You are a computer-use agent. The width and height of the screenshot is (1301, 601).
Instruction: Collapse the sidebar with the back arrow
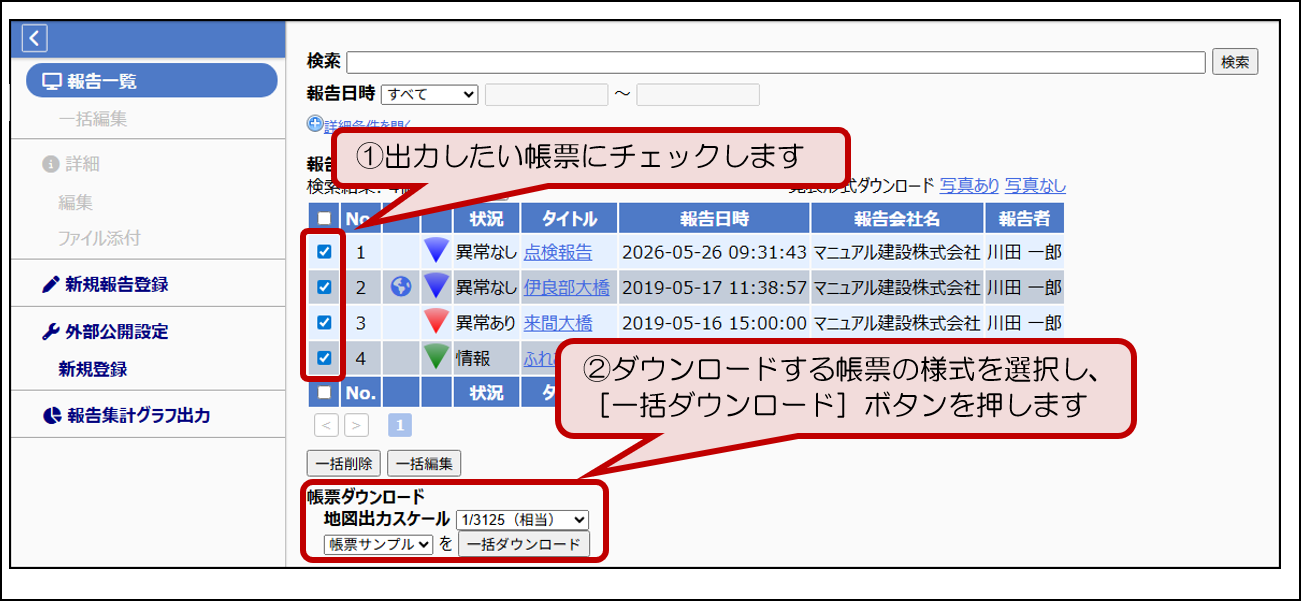pos(35,38)
